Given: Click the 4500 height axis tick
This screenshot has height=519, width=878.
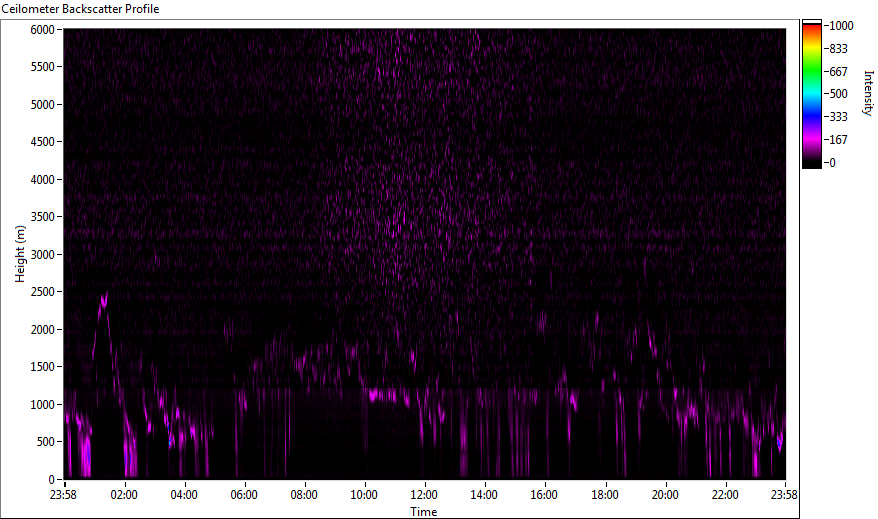Looking at the screenshot, I should [x=43, y=142].
